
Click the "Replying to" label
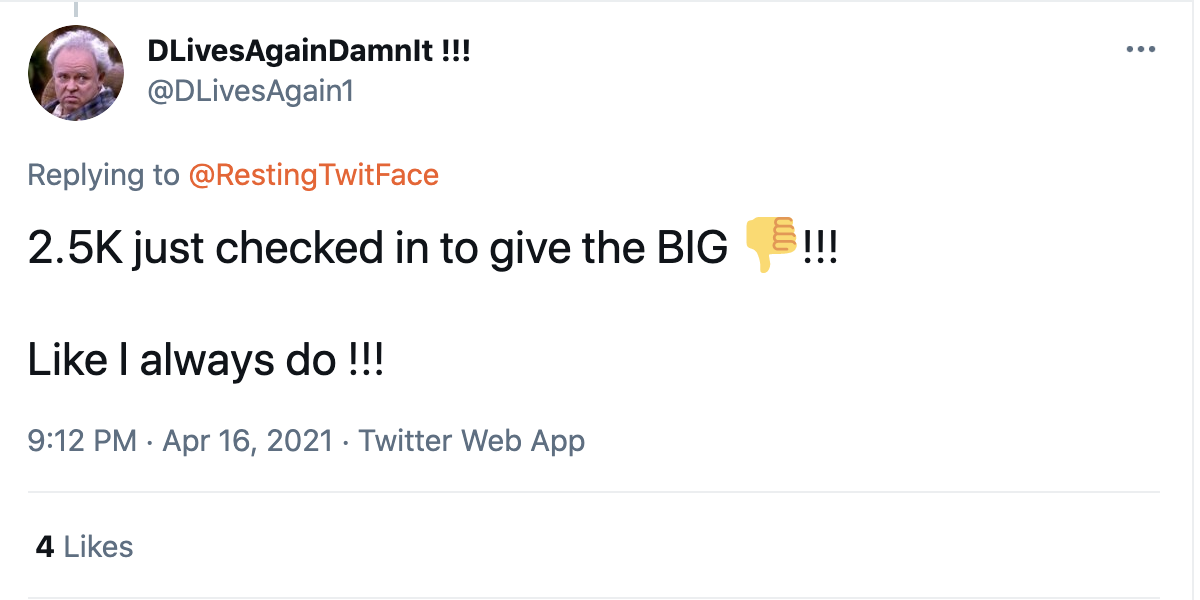103,176
